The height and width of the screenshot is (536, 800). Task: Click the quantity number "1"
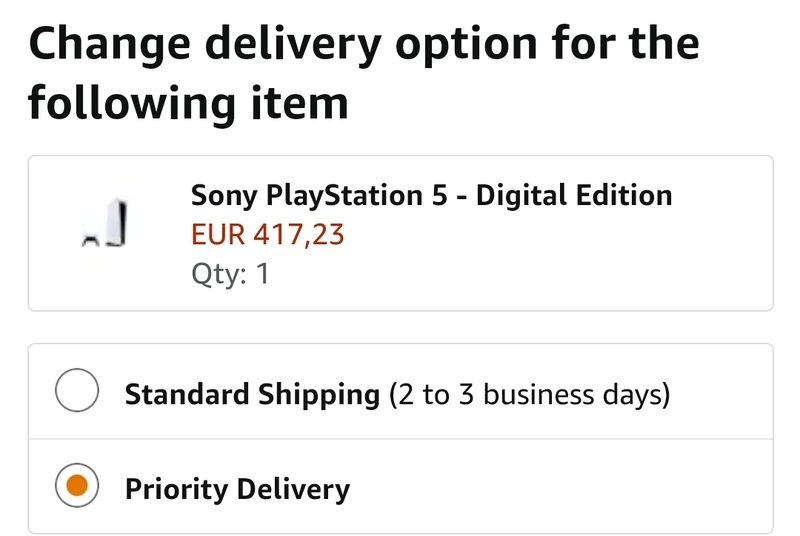click(262, 273)
